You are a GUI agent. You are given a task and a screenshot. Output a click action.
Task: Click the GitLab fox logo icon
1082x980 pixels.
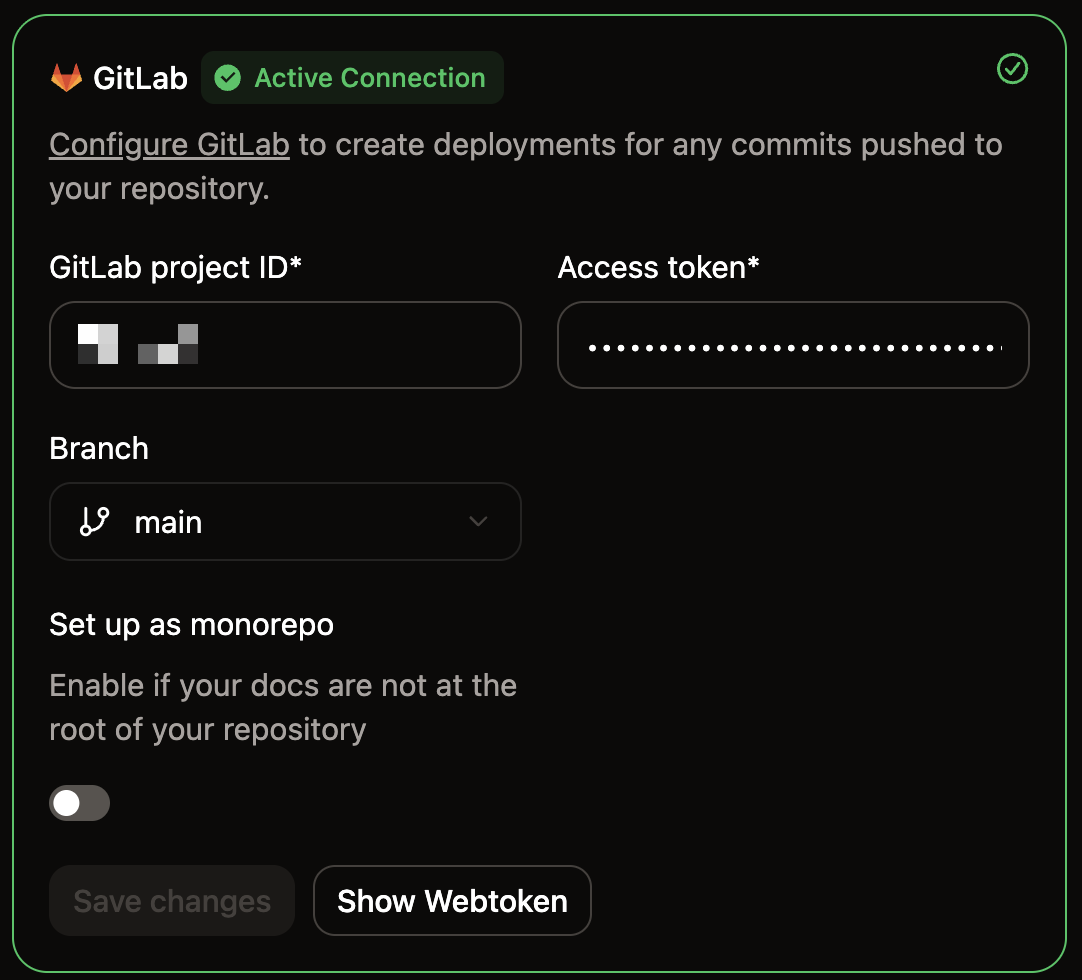[66, 75]
